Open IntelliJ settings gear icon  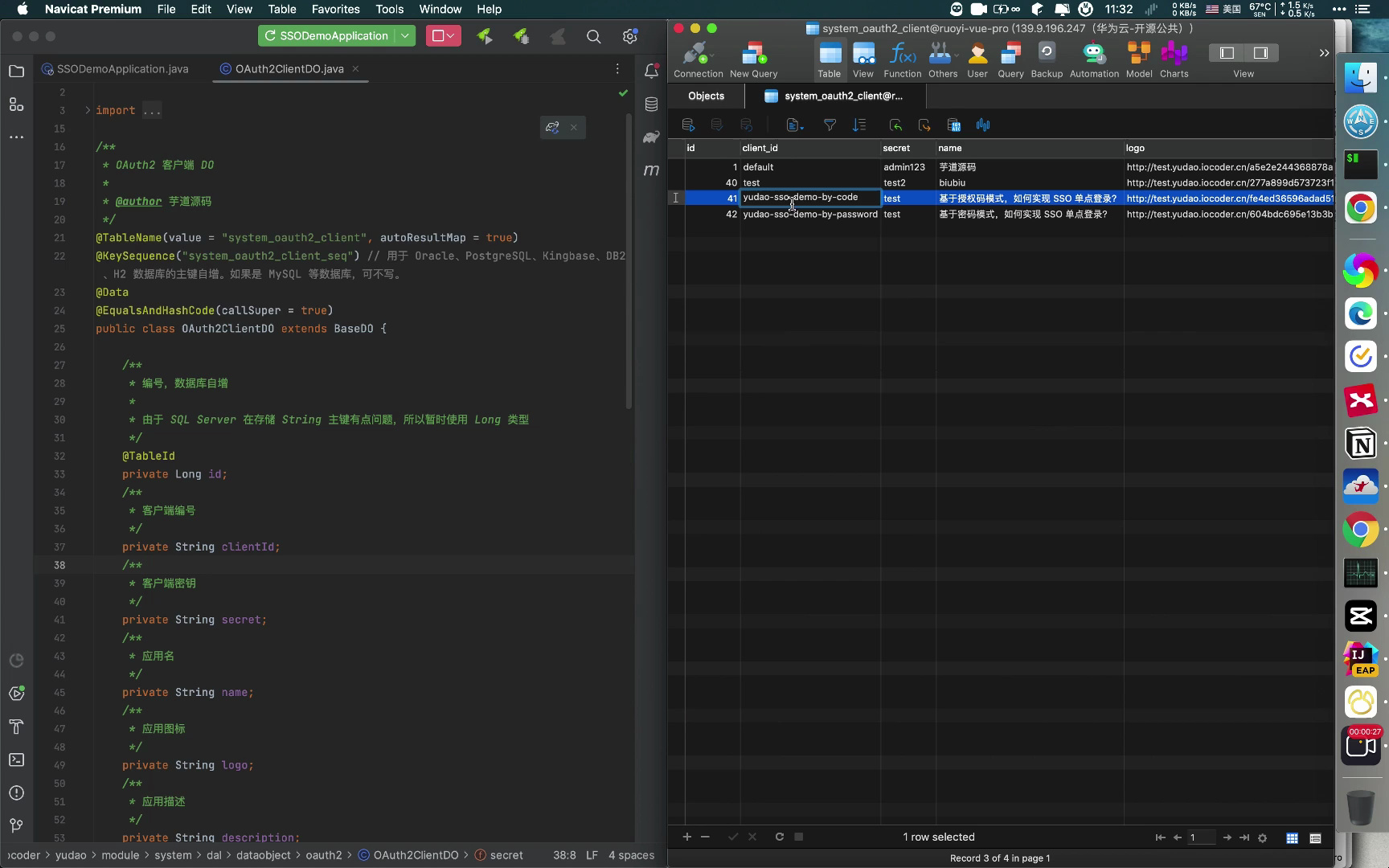click(x=630, y=36)
